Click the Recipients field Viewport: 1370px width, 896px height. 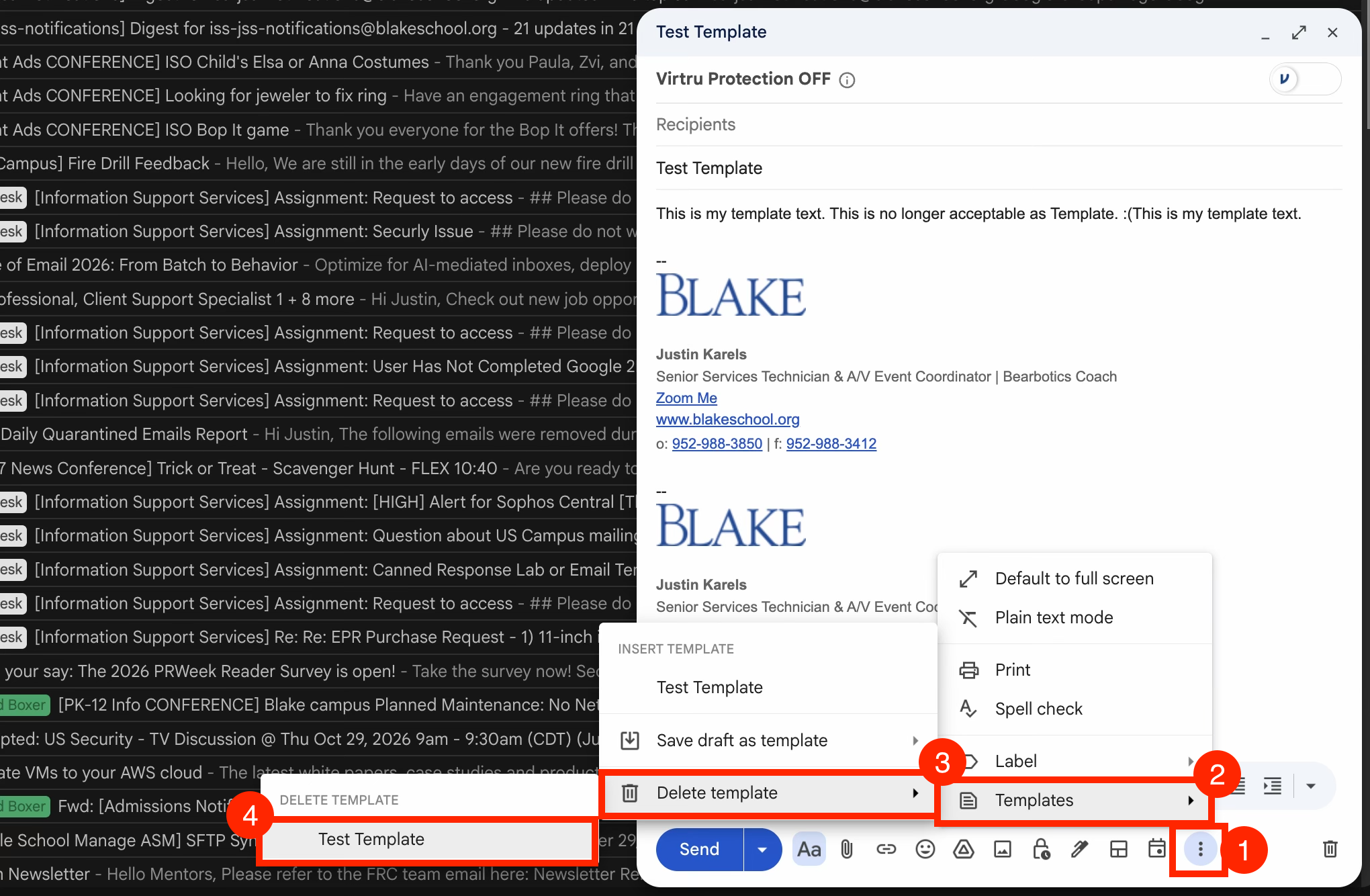tap(999, 125)
